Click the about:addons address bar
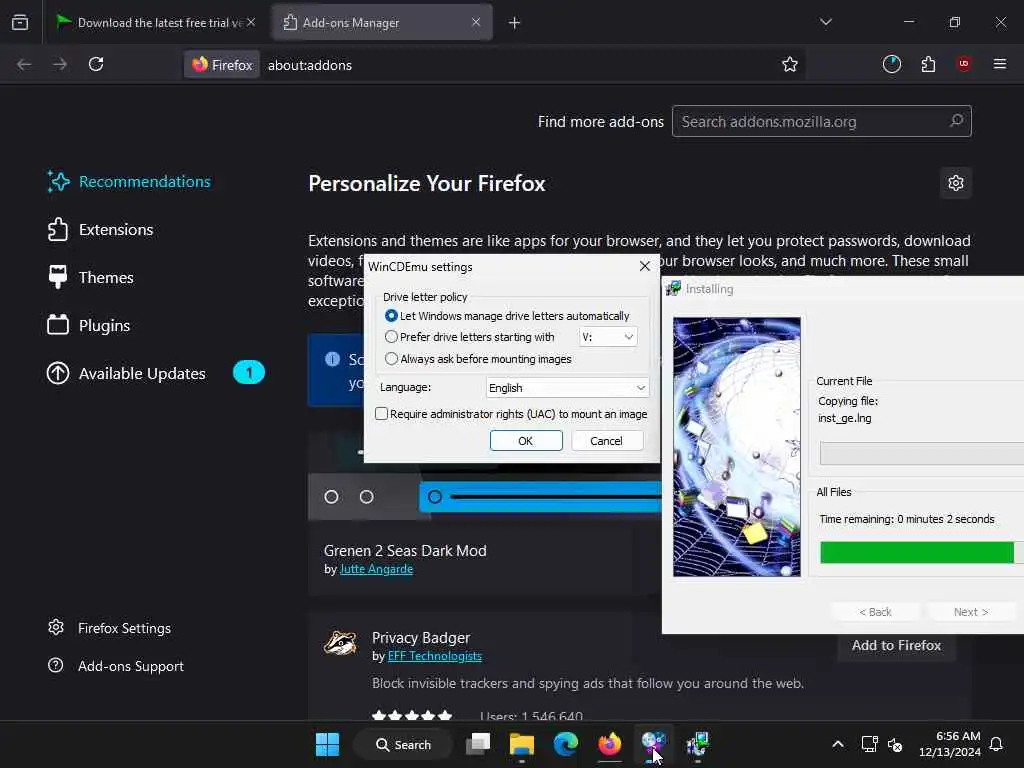Image resolution: width=1024 pixels, height=768 pixels. (493, 65)
